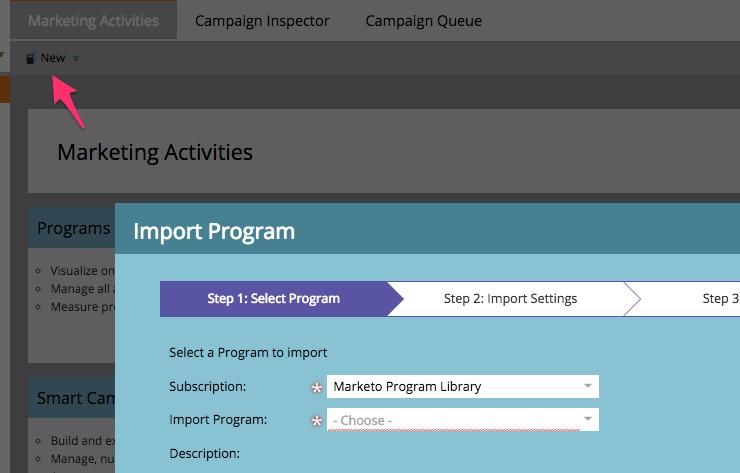The width and height of the screenshot is (740, 473).
Task: Click the Programs panel header
Action: click(73, 228)
